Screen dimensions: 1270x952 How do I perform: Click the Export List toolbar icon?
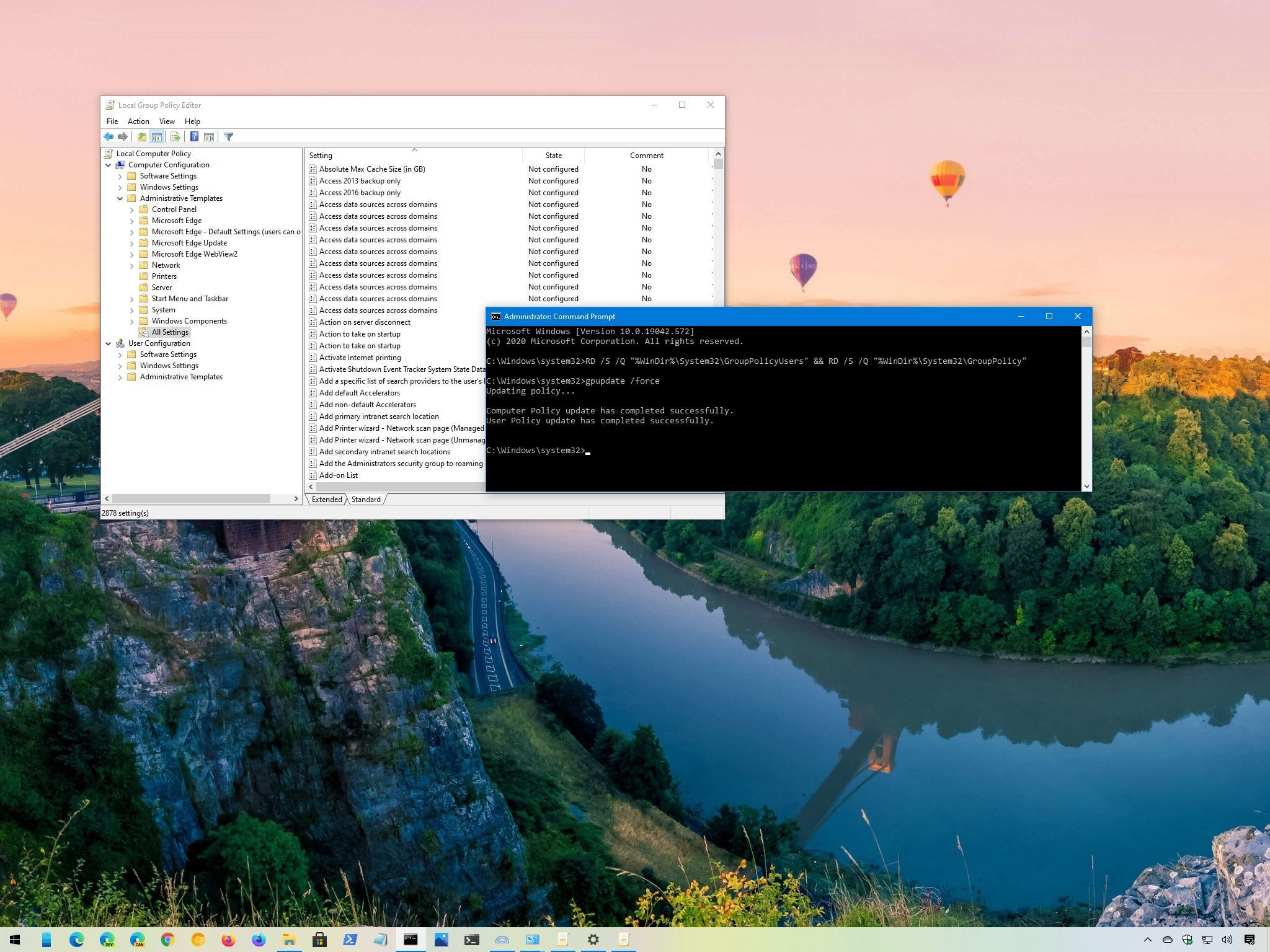pos(175,137)
